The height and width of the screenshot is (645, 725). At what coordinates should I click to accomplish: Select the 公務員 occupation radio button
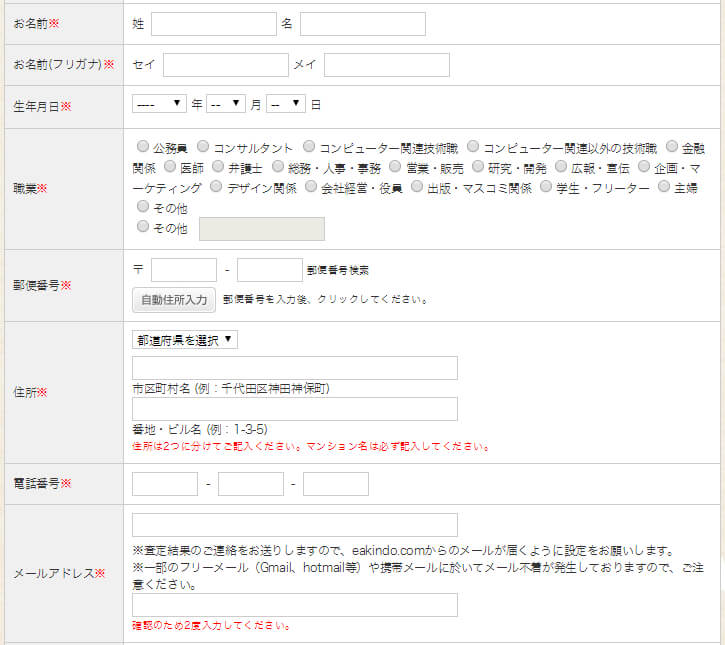tap(143, 147)
